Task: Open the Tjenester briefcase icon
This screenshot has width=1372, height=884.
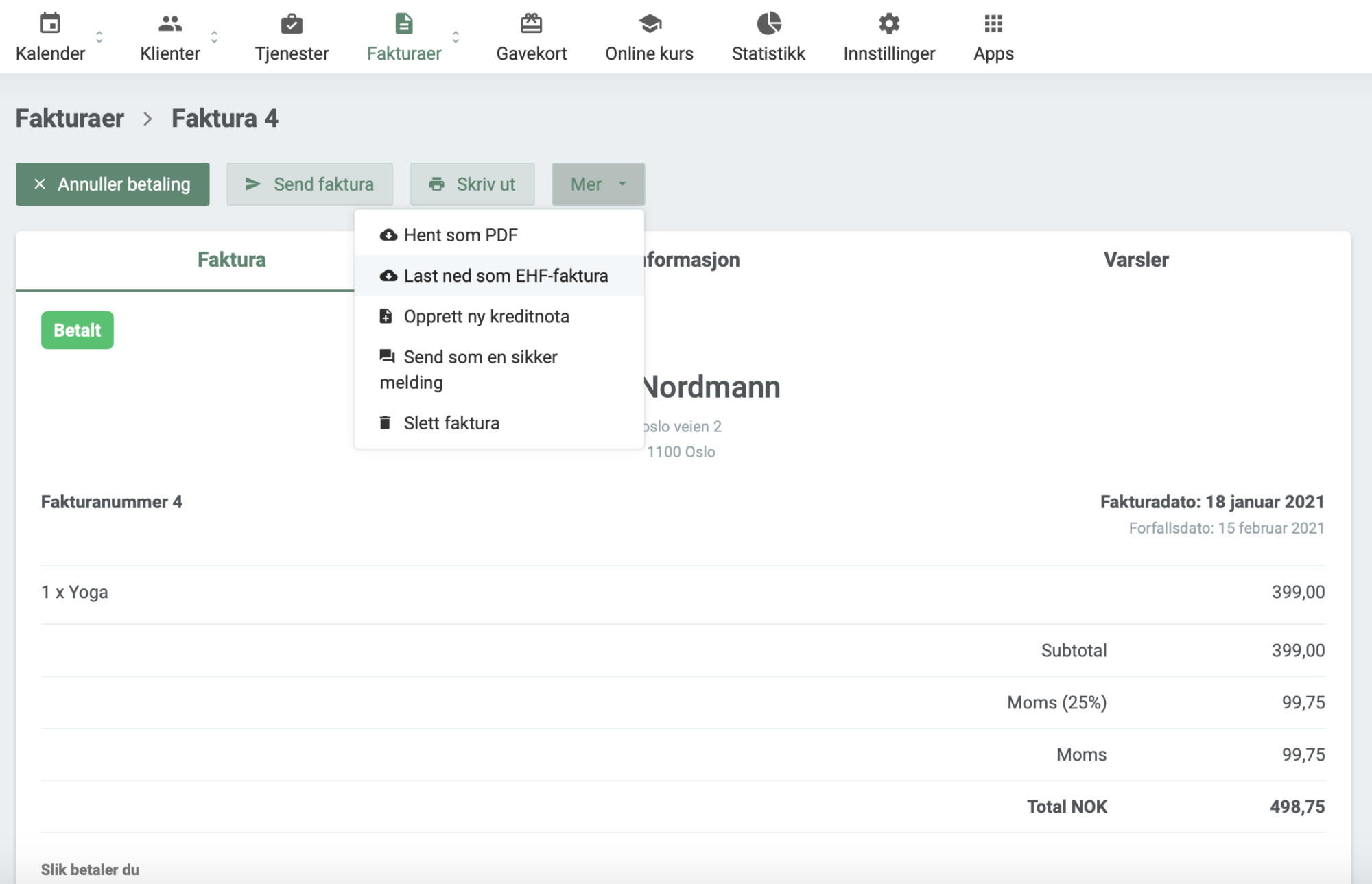Action: pyautogui.click(x=292, y=24)
